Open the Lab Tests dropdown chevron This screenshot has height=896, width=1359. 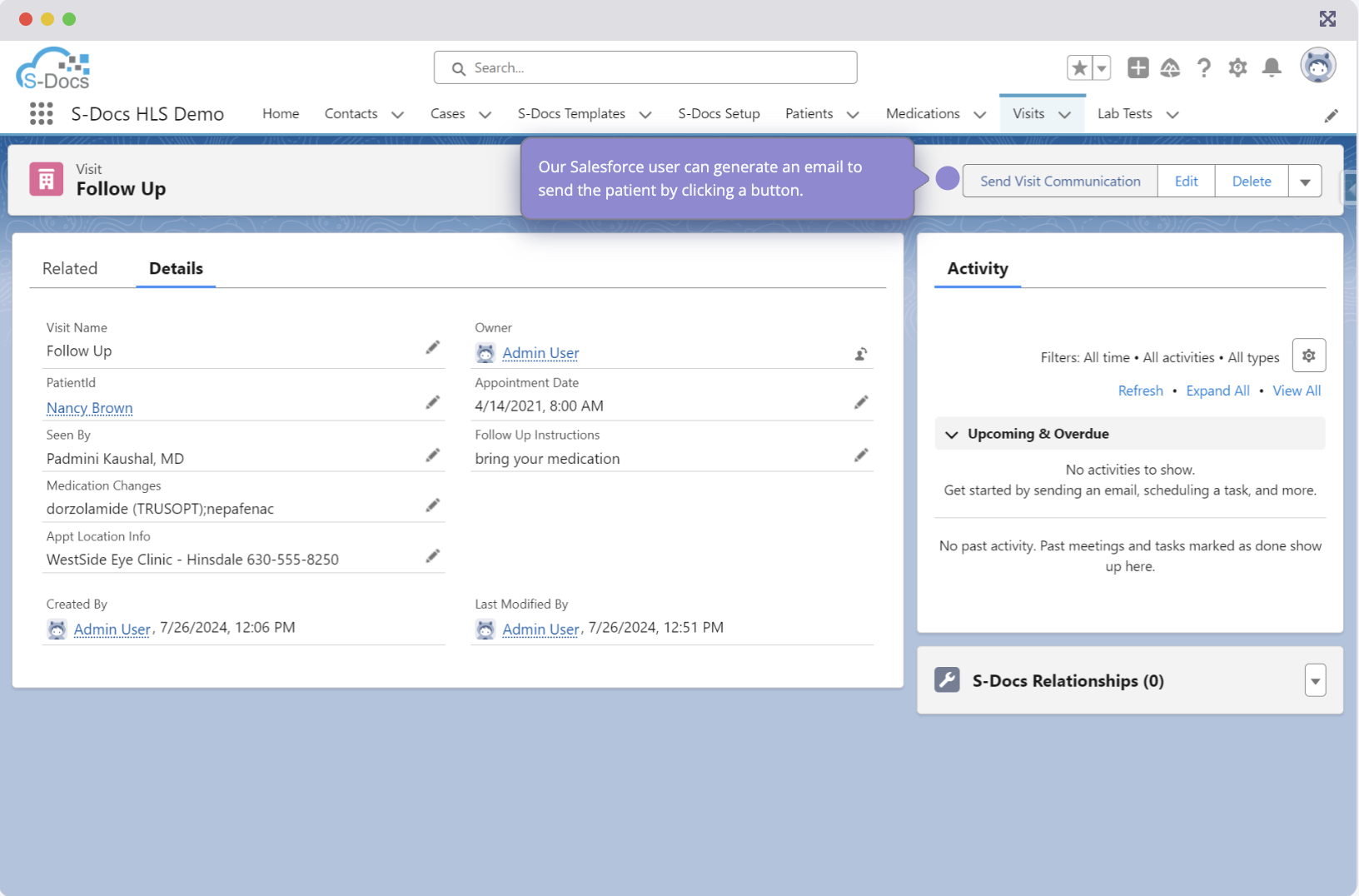coord(1172,115)
